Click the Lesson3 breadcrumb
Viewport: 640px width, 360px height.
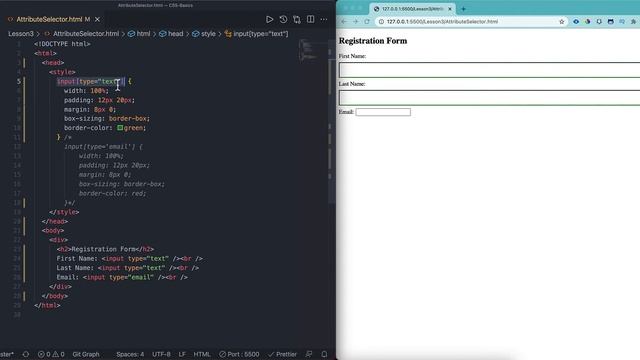click(21, 34)
